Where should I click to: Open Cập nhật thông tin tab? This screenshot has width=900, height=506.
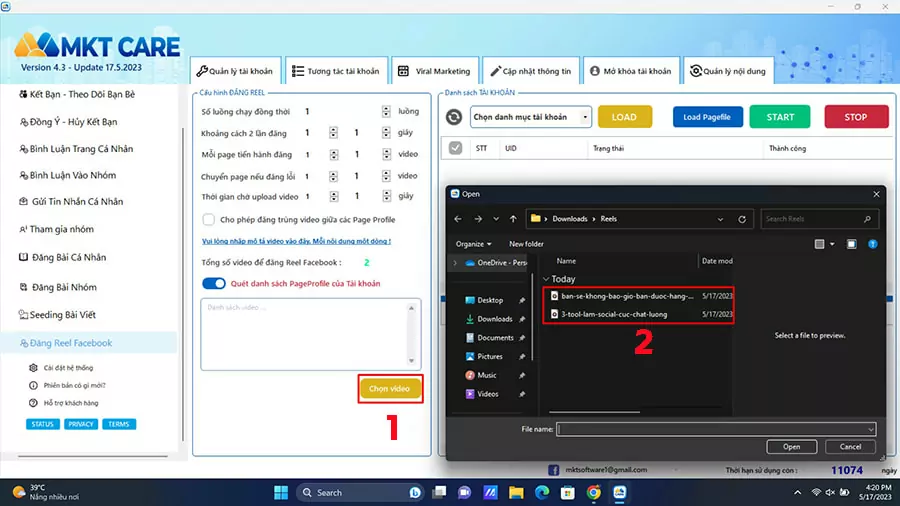531,71
